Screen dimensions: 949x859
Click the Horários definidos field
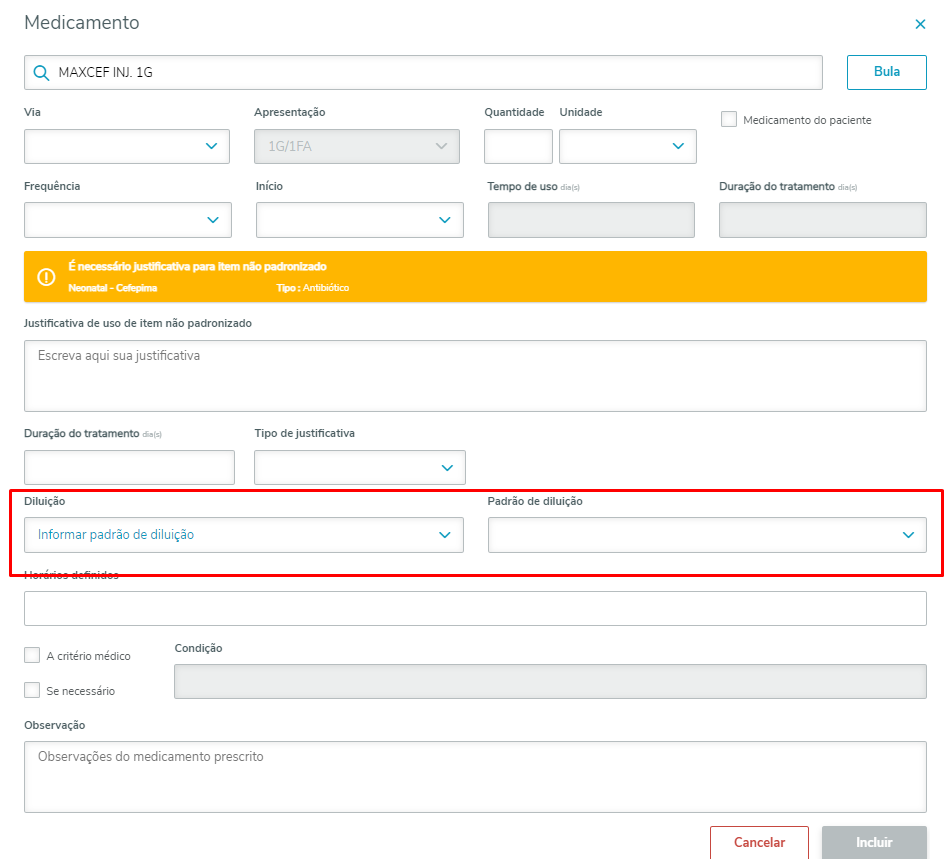click(x=475, y=608)
